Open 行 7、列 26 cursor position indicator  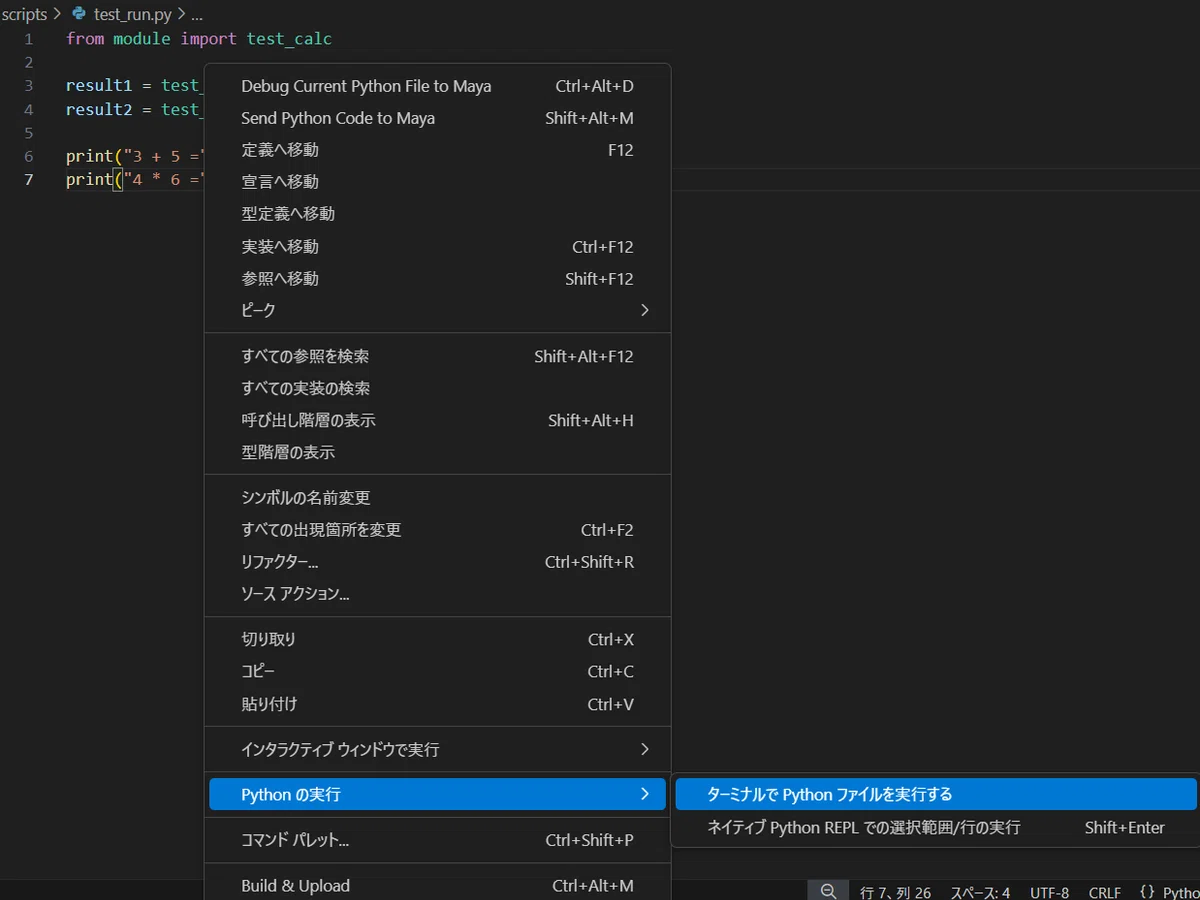pyautogui.click(x=896, y=893)
